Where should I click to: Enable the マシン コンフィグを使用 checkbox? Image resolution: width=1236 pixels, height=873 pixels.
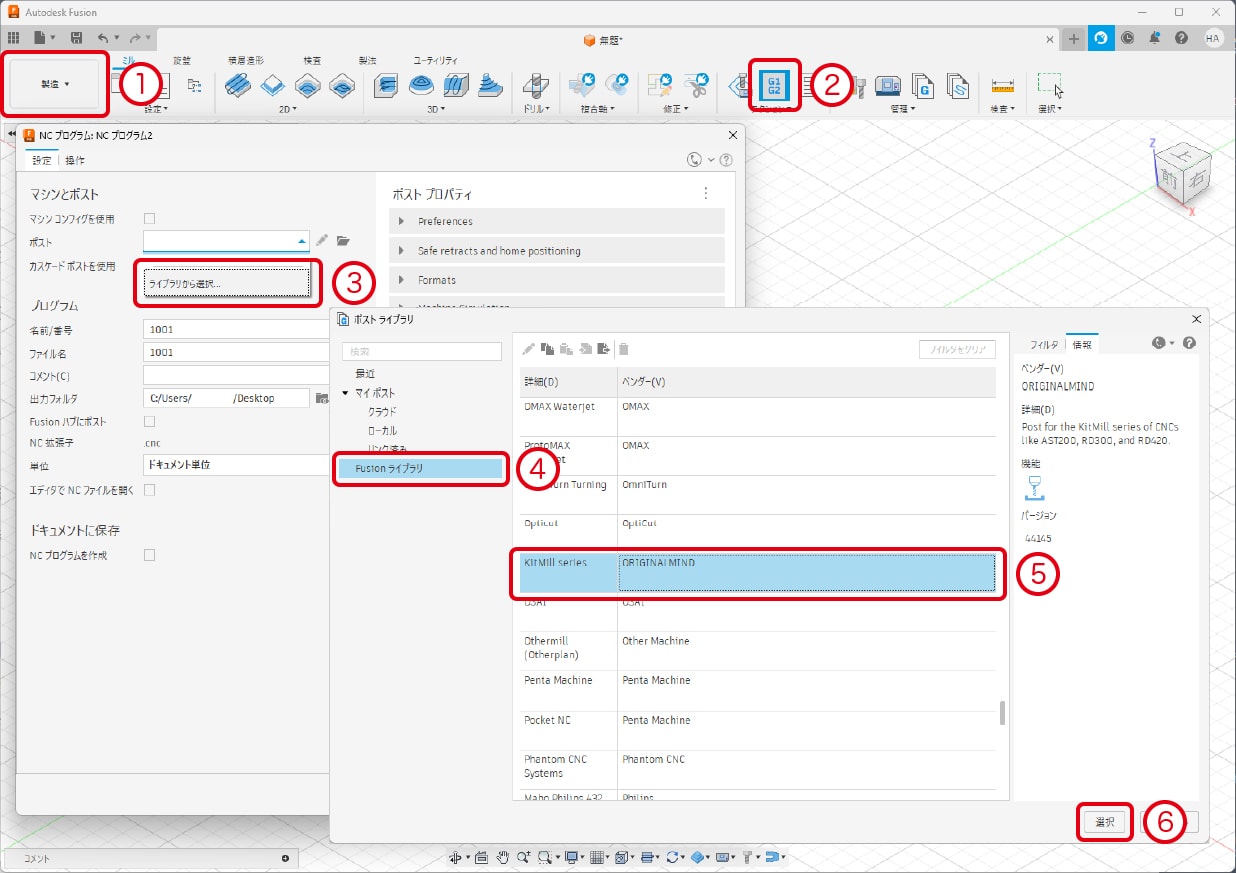[x=150, y=218]
